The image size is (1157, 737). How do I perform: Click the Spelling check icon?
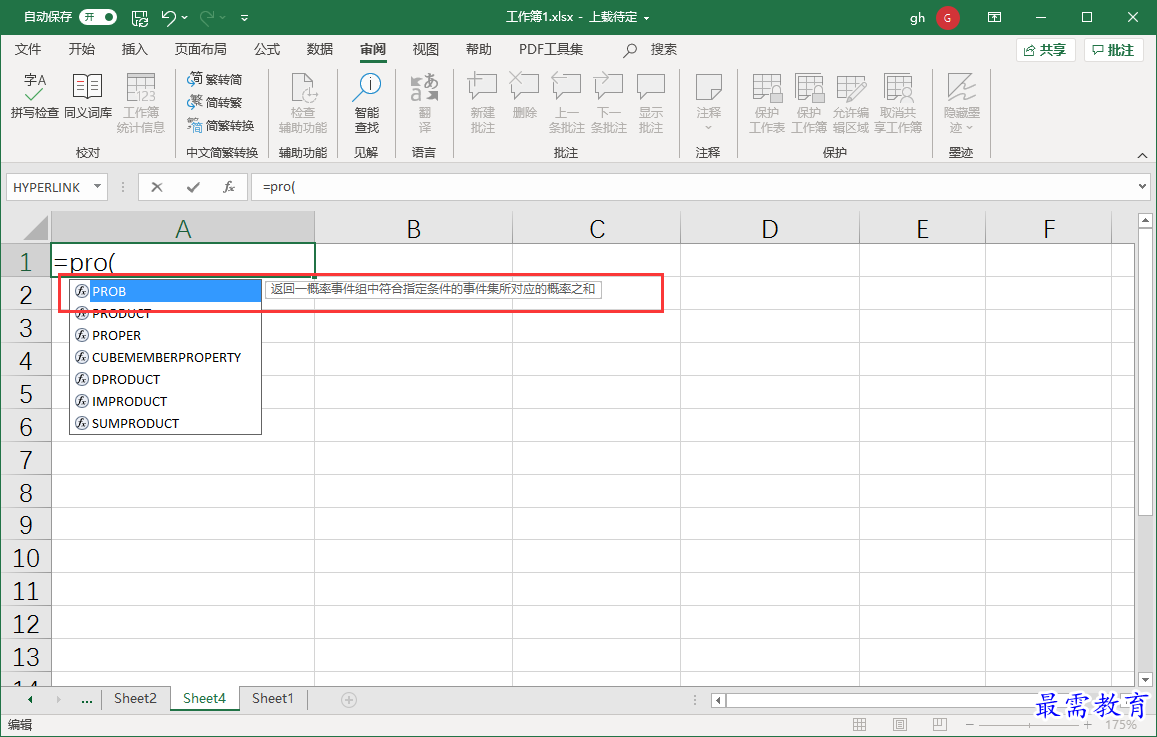(x=34, y=96)
